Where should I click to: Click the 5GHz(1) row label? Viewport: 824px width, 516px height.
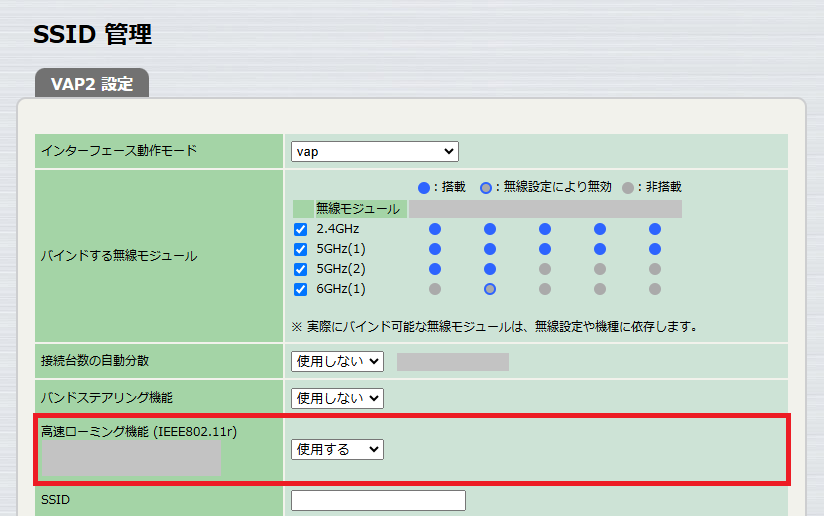(x=341, y=249)
